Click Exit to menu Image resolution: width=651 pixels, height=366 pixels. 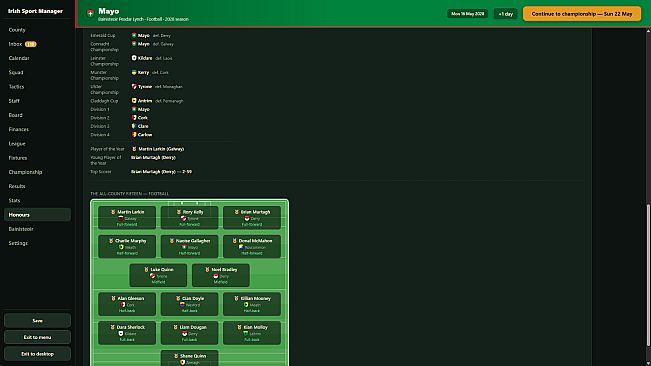click(37, 337)
